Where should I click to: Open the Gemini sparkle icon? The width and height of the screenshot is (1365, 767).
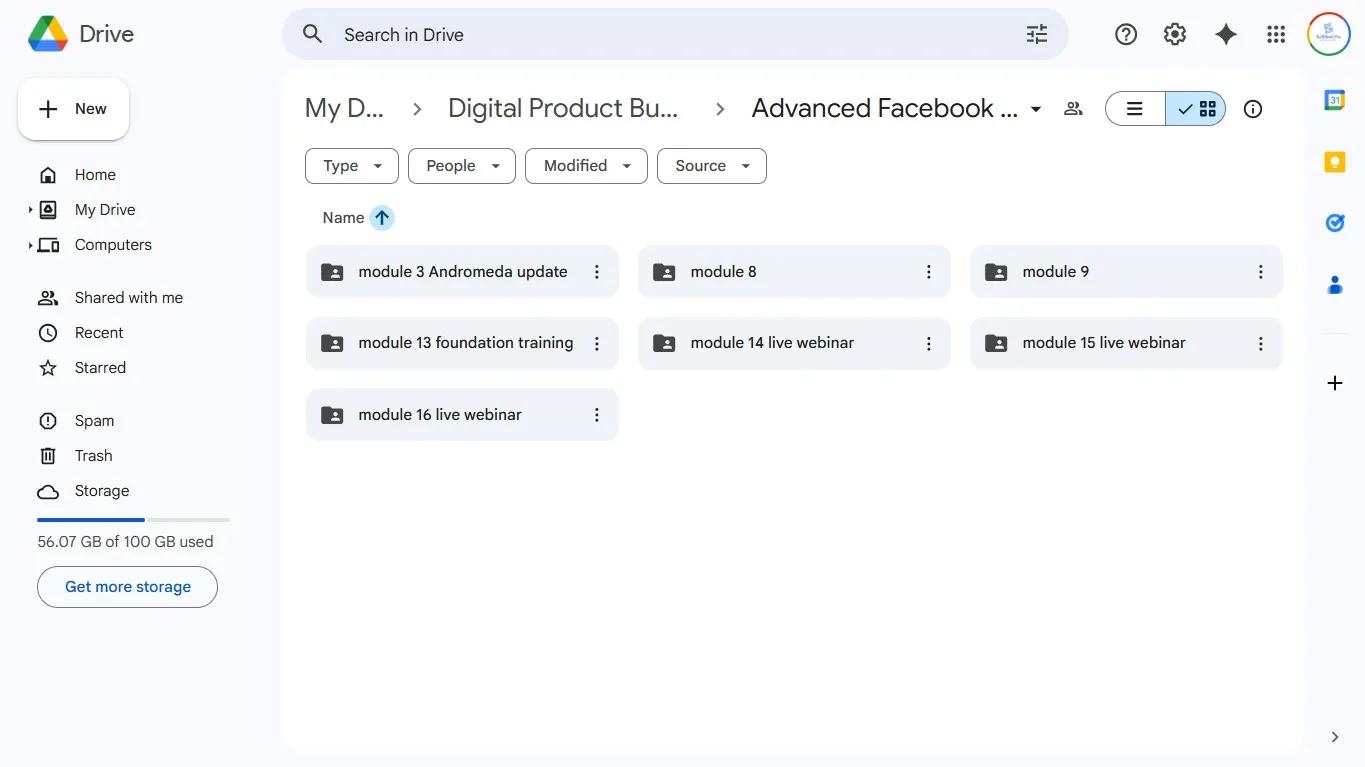(1225, 35)
